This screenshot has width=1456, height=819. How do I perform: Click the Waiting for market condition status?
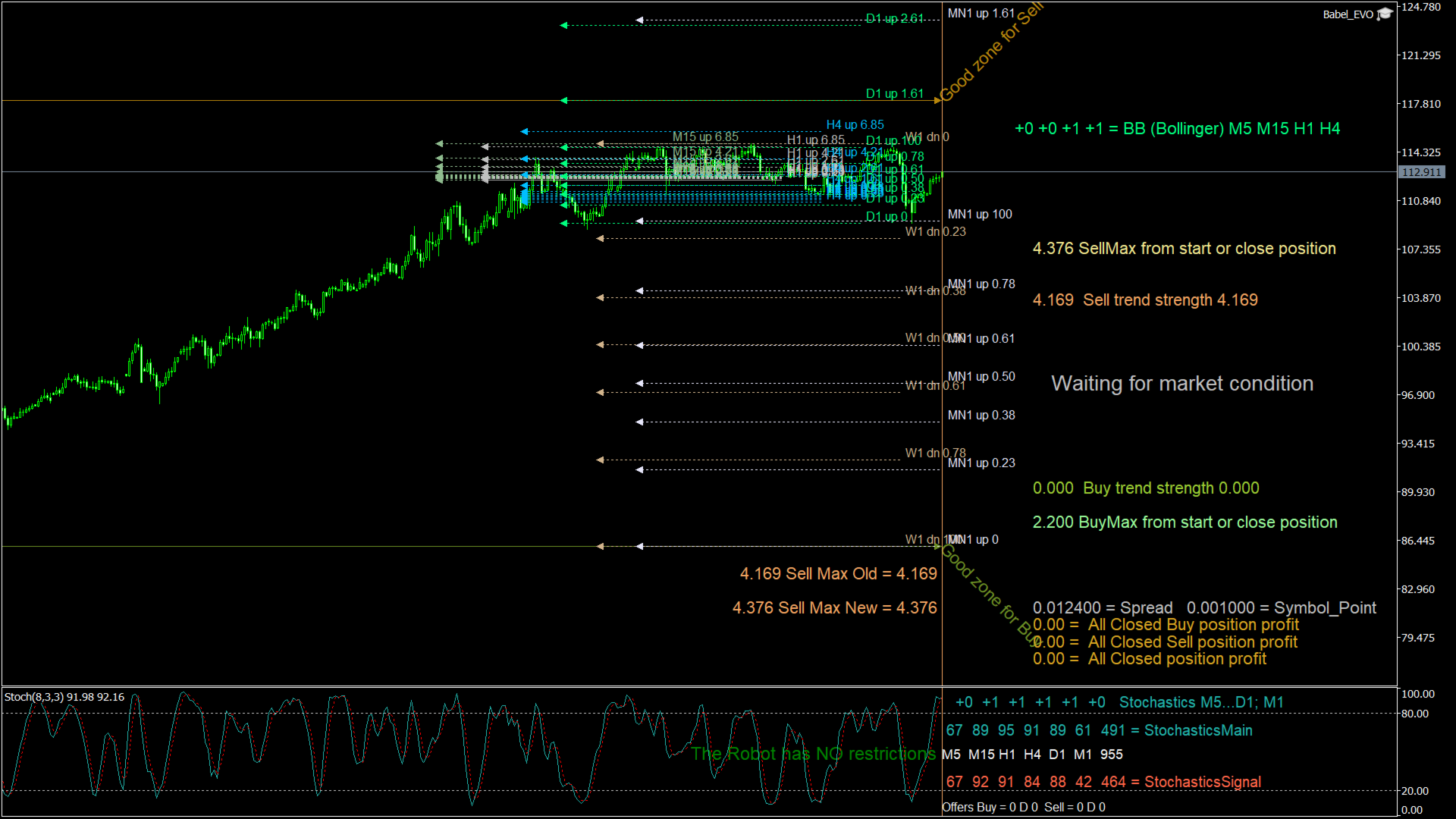pyautogui.click(x=1182, y=384)
